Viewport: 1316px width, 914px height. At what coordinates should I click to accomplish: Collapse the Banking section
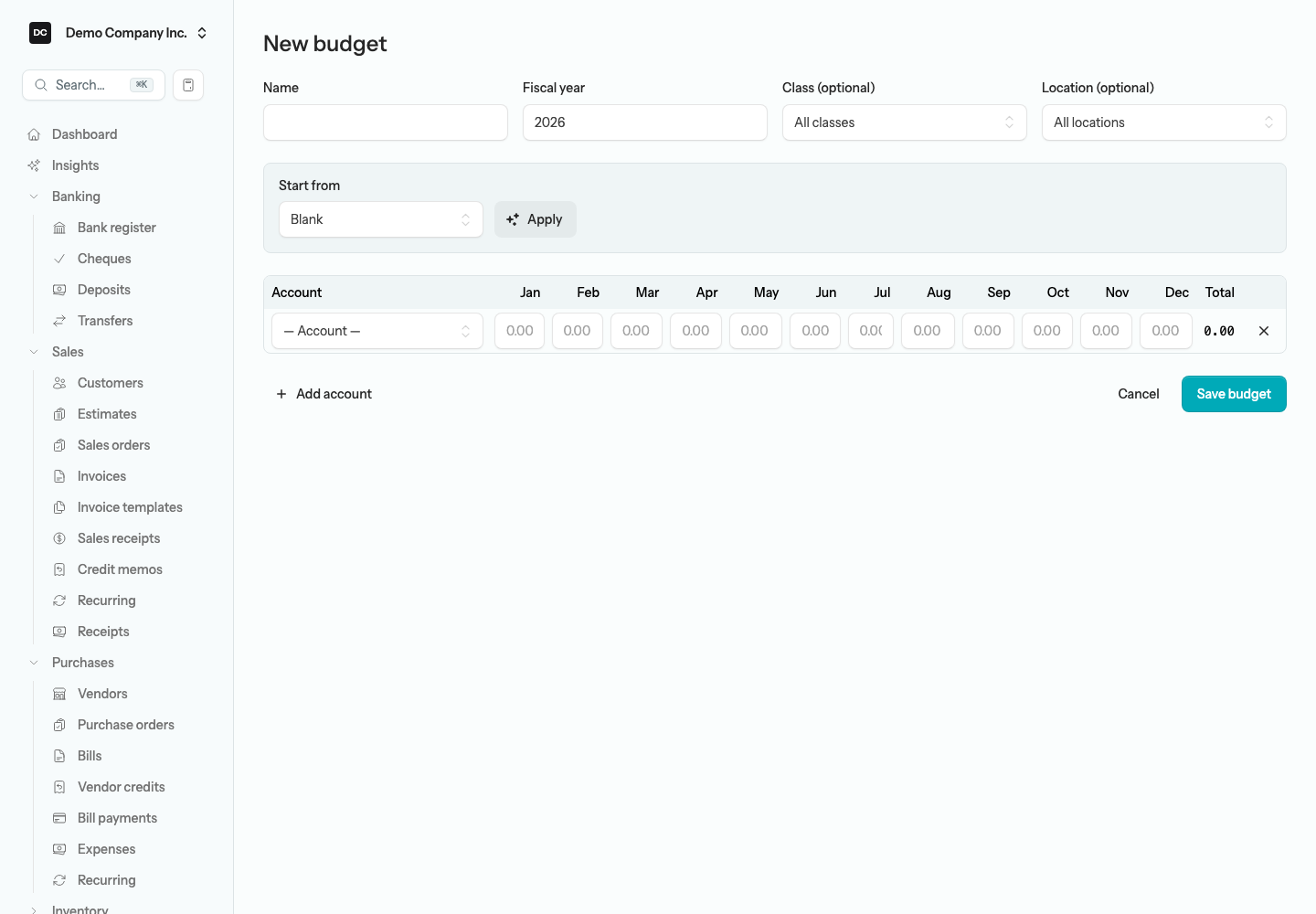[34, 197]
